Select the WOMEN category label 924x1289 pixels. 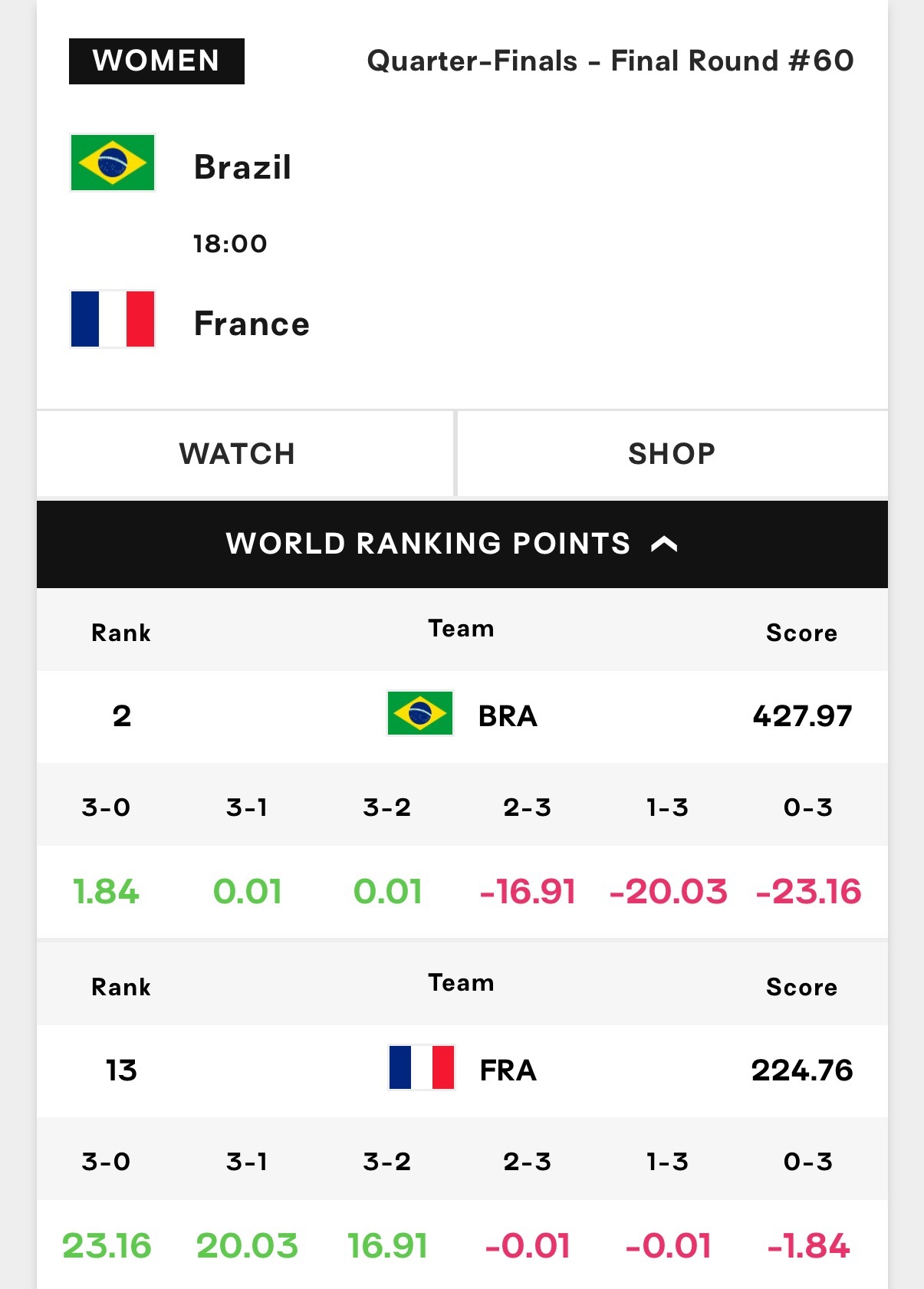[x=156, y=61]
